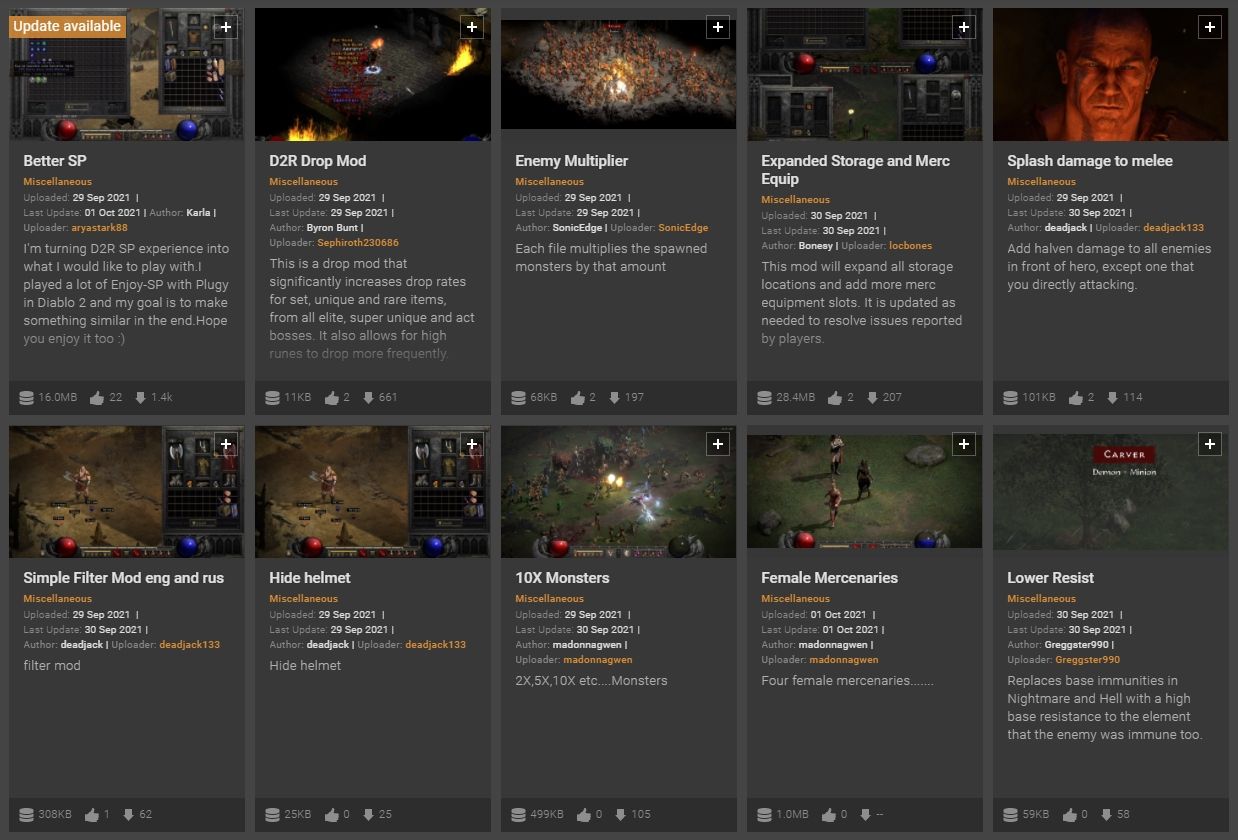Click the plus icon on Hide helmet card

472,444
